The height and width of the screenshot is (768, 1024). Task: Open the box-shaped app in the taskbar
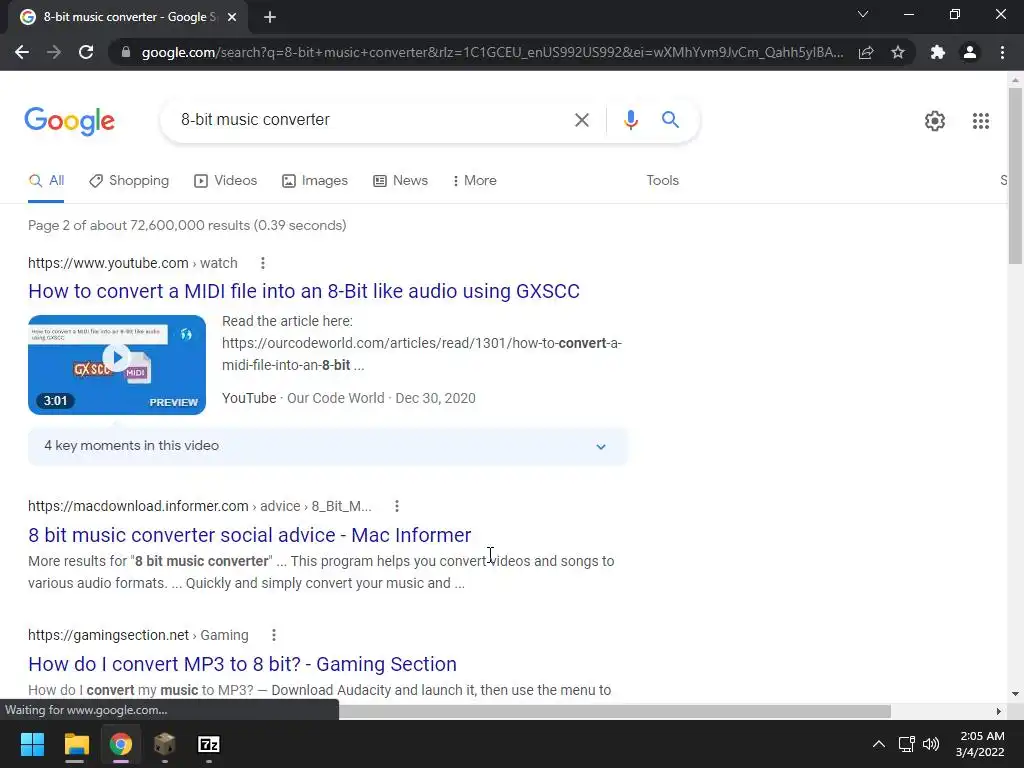point(165,744)
